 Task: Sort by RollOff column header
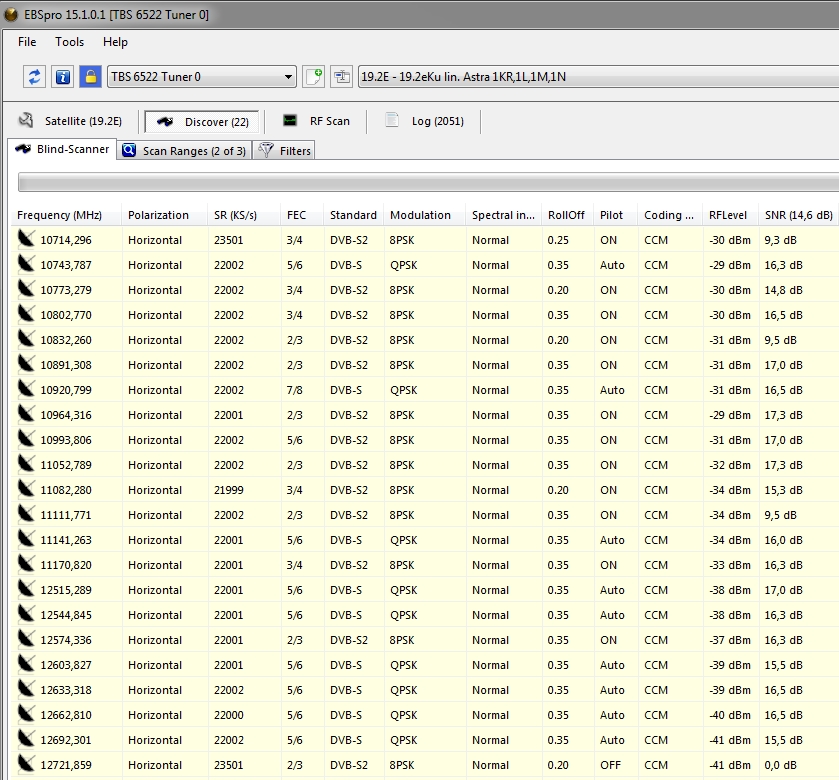pyautogui.click(x=566, y=215)
